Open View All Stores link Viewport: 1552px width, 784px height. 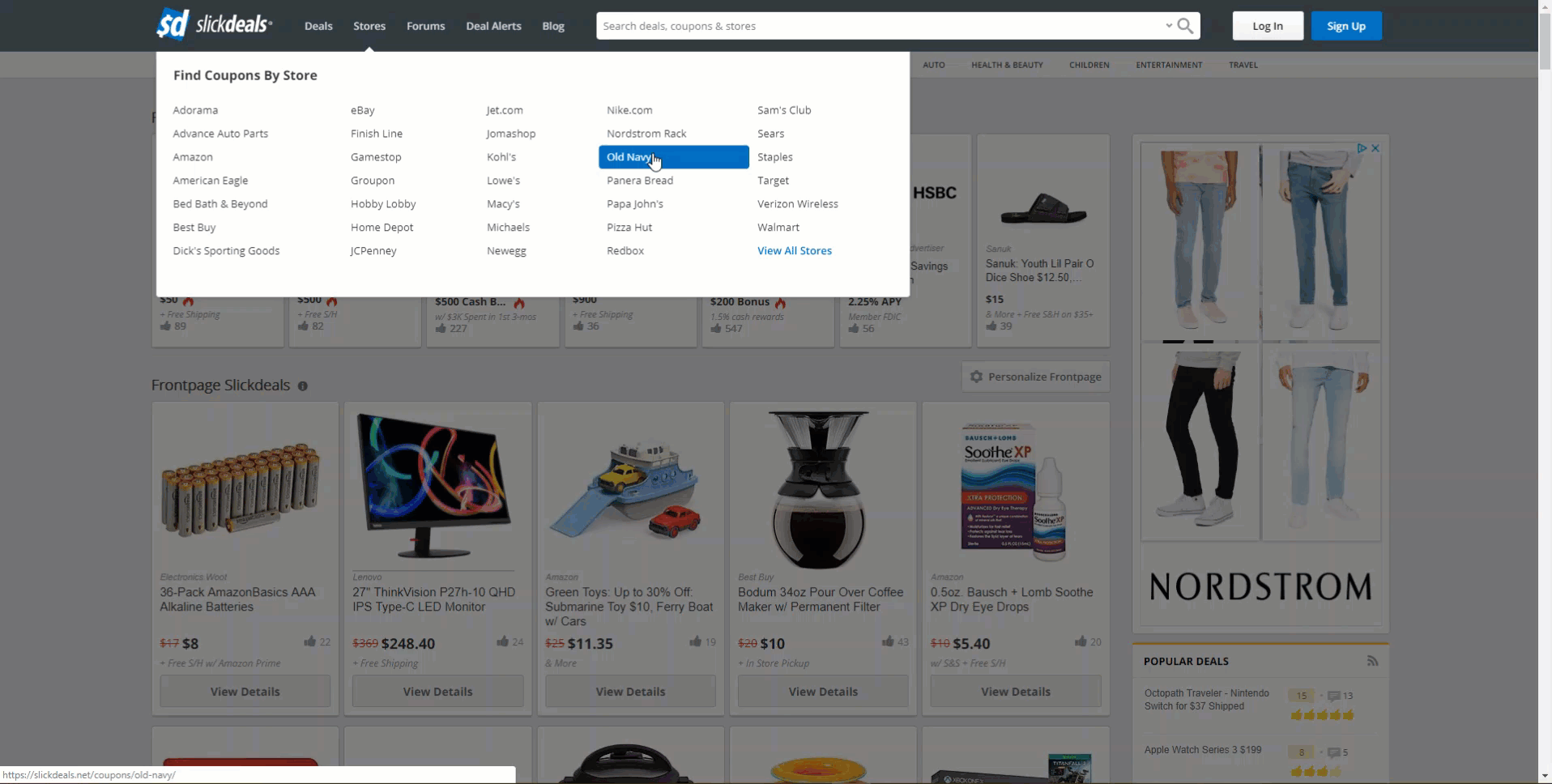click(x=795, y=251)
